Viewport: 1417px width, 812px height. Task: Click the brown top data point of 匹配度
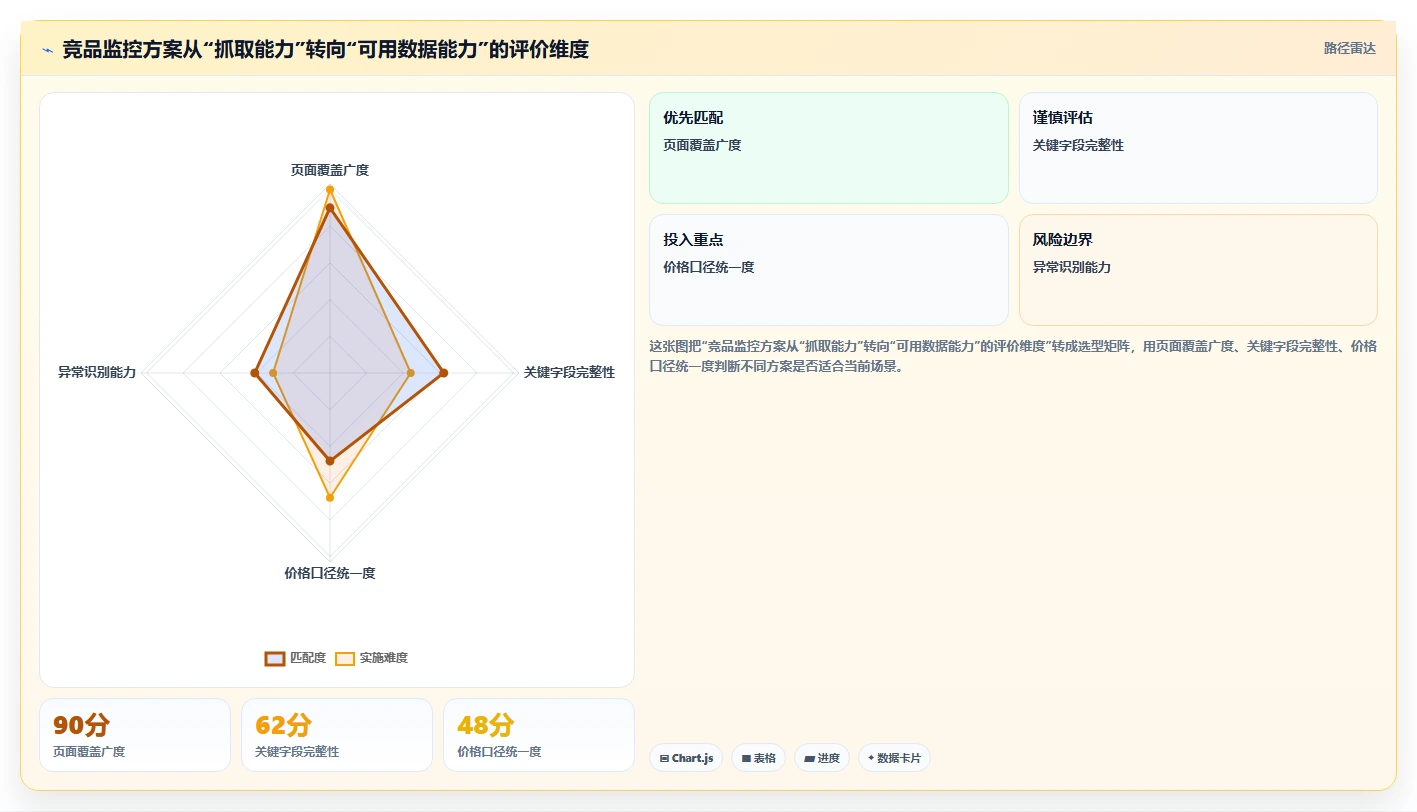[330, 207]
